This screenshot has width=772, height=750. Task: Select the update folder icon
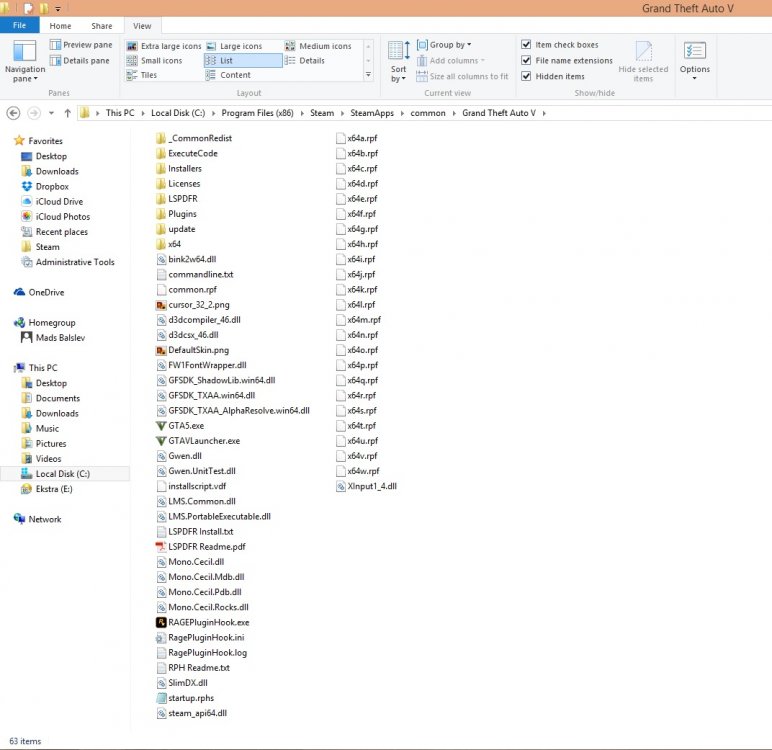point(161,229)
